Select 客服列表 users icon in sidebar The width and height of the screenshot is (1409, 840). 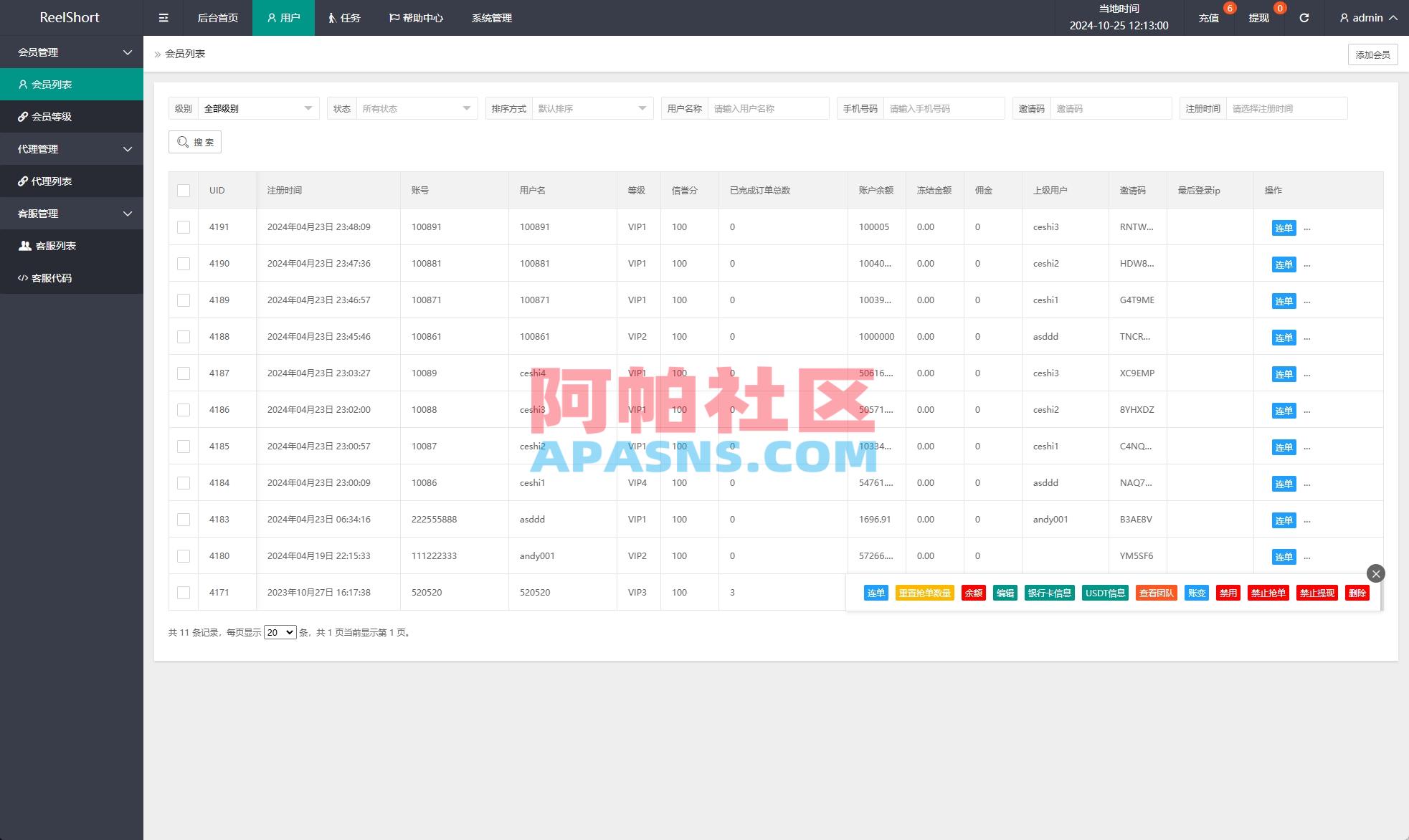tap(51, 245)
